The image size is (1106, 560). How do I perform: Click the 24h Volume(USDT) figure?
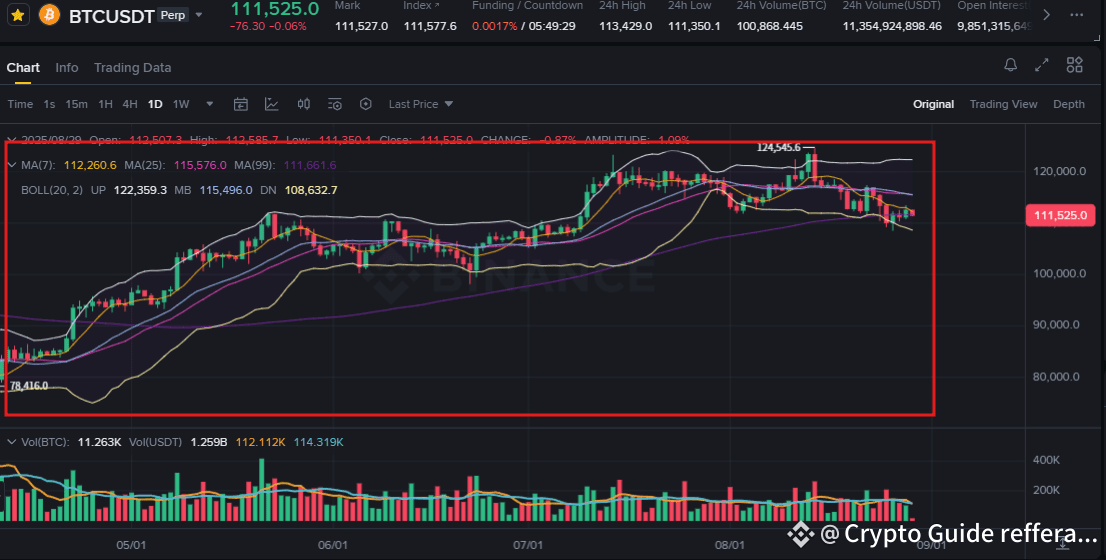(x=892, y=26)
